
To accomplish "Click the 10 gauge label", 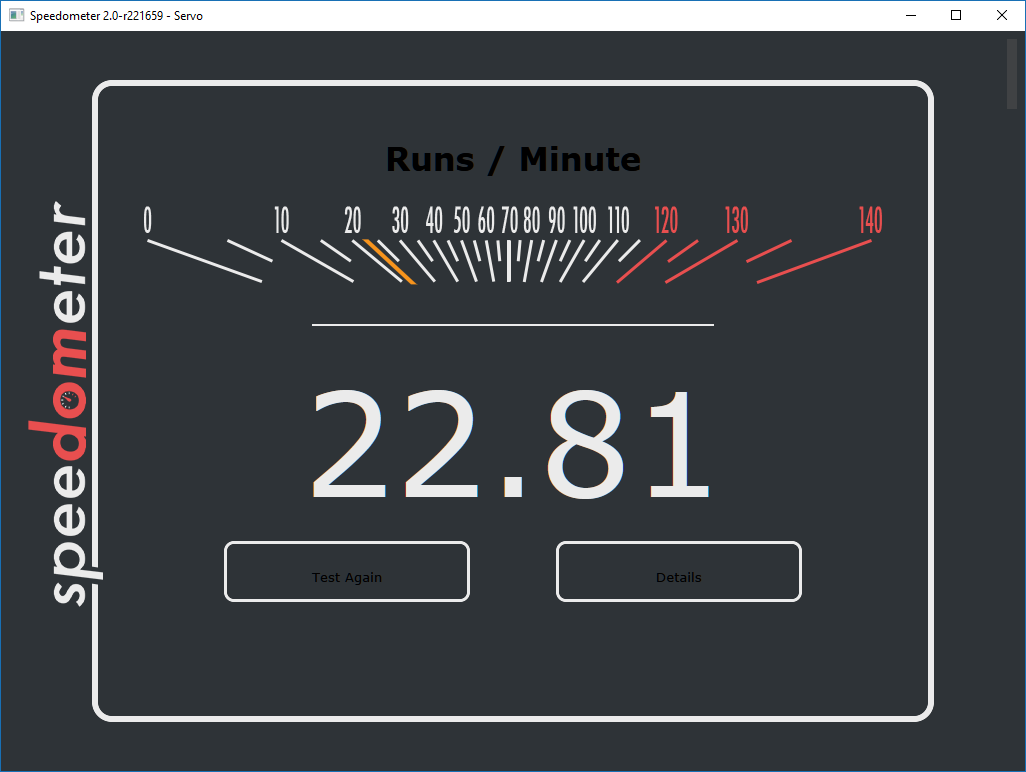I will (281, 220).
